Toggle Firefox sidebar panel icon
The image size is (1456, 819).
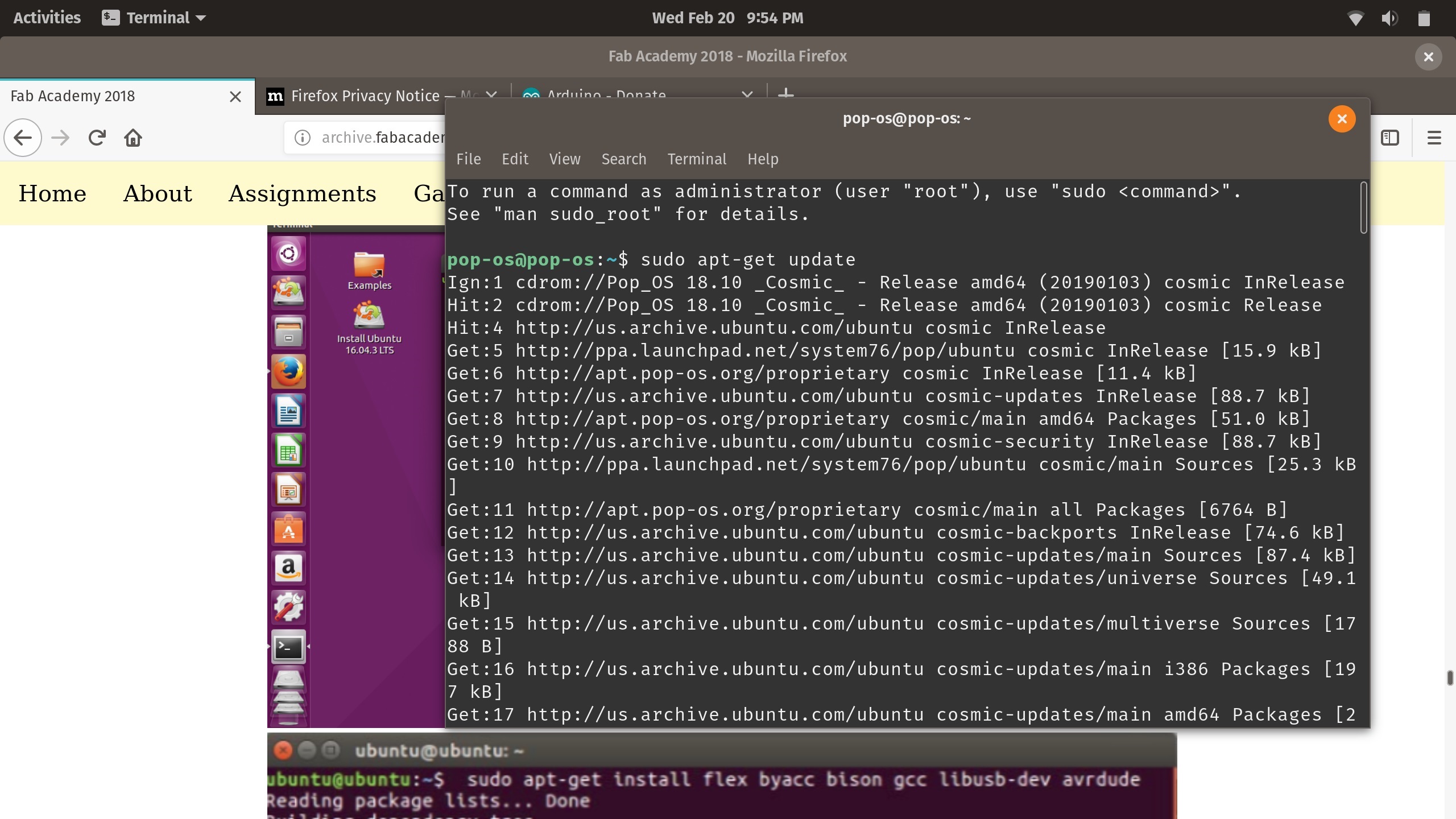coord(1389,138)
